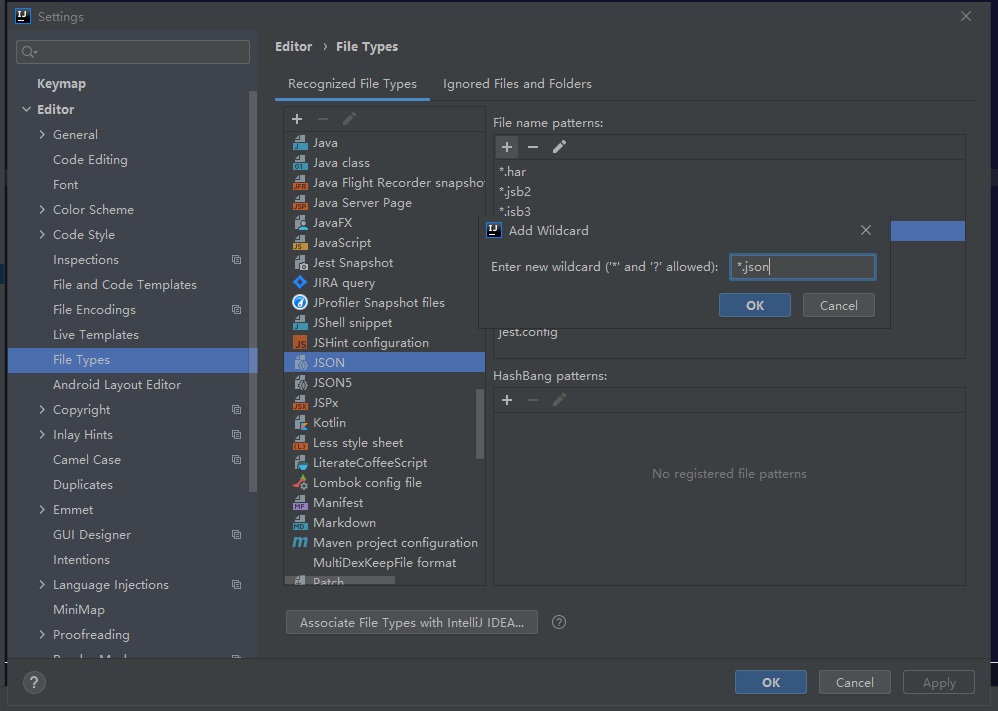Click Associate File Types with IntelliJ IDEA
998x711 pixels.
412,622
